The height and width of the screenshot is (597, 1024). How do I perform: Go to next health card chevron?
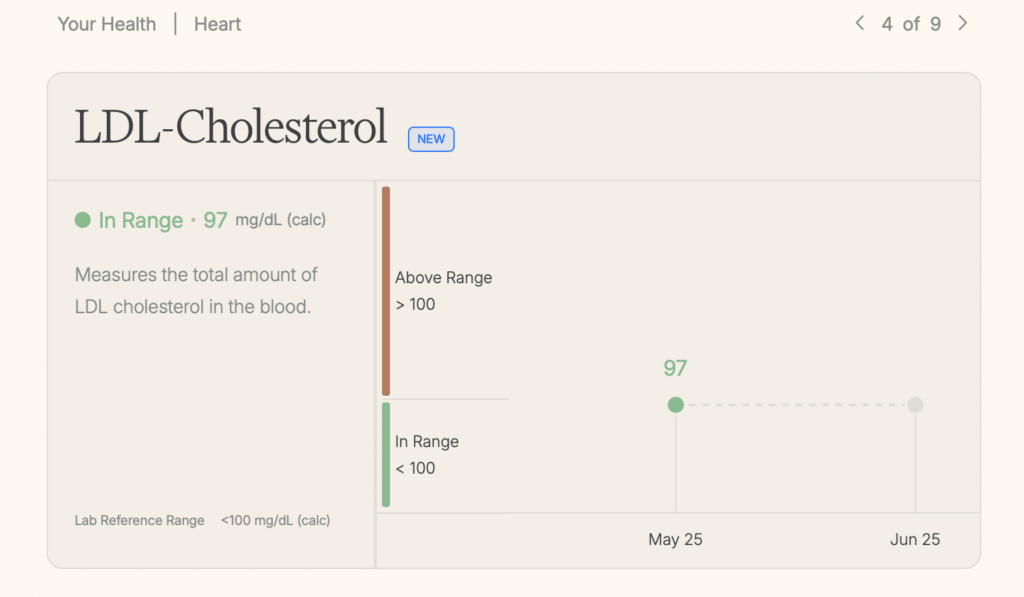point(963,23)
